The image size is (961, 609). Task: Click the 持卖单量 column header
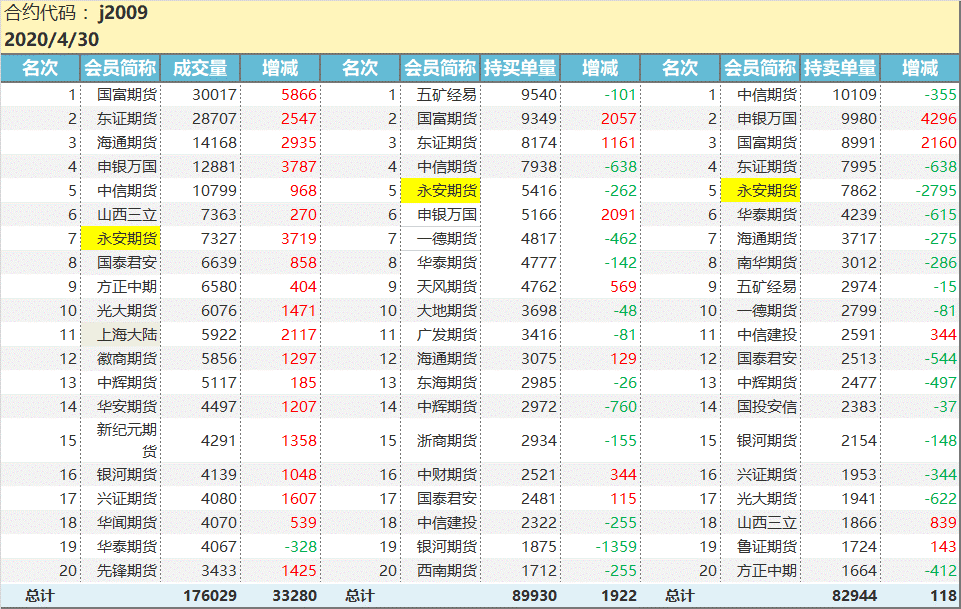click(840, 68)
